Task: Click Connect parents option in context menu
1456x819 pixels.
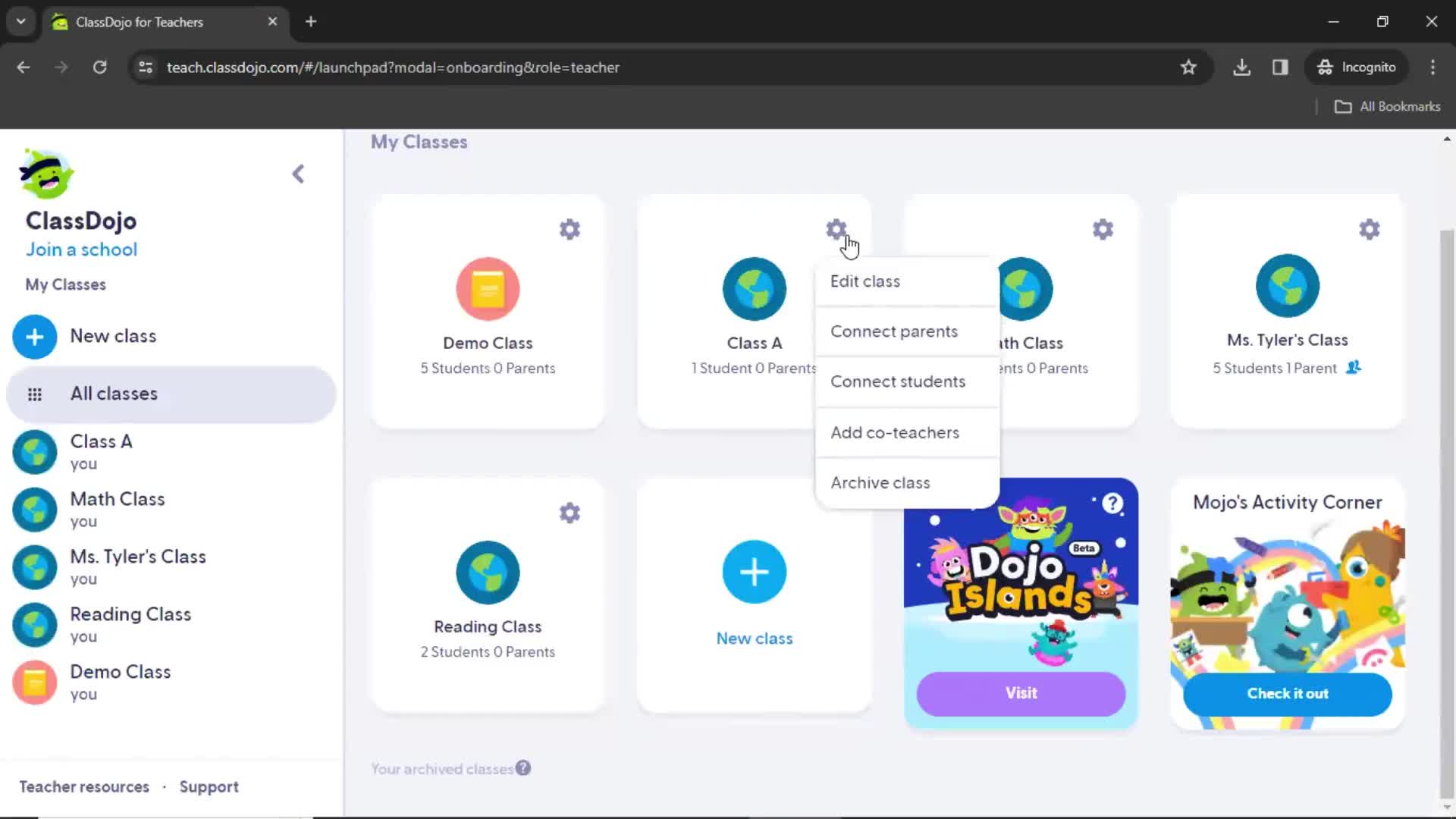Action: [895, 331]
